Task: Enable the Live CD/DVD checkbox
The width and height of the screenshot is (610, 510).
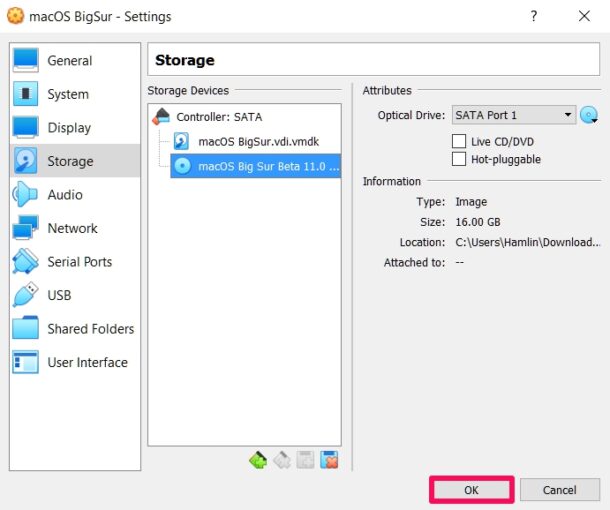Action: tap(460, 142)
